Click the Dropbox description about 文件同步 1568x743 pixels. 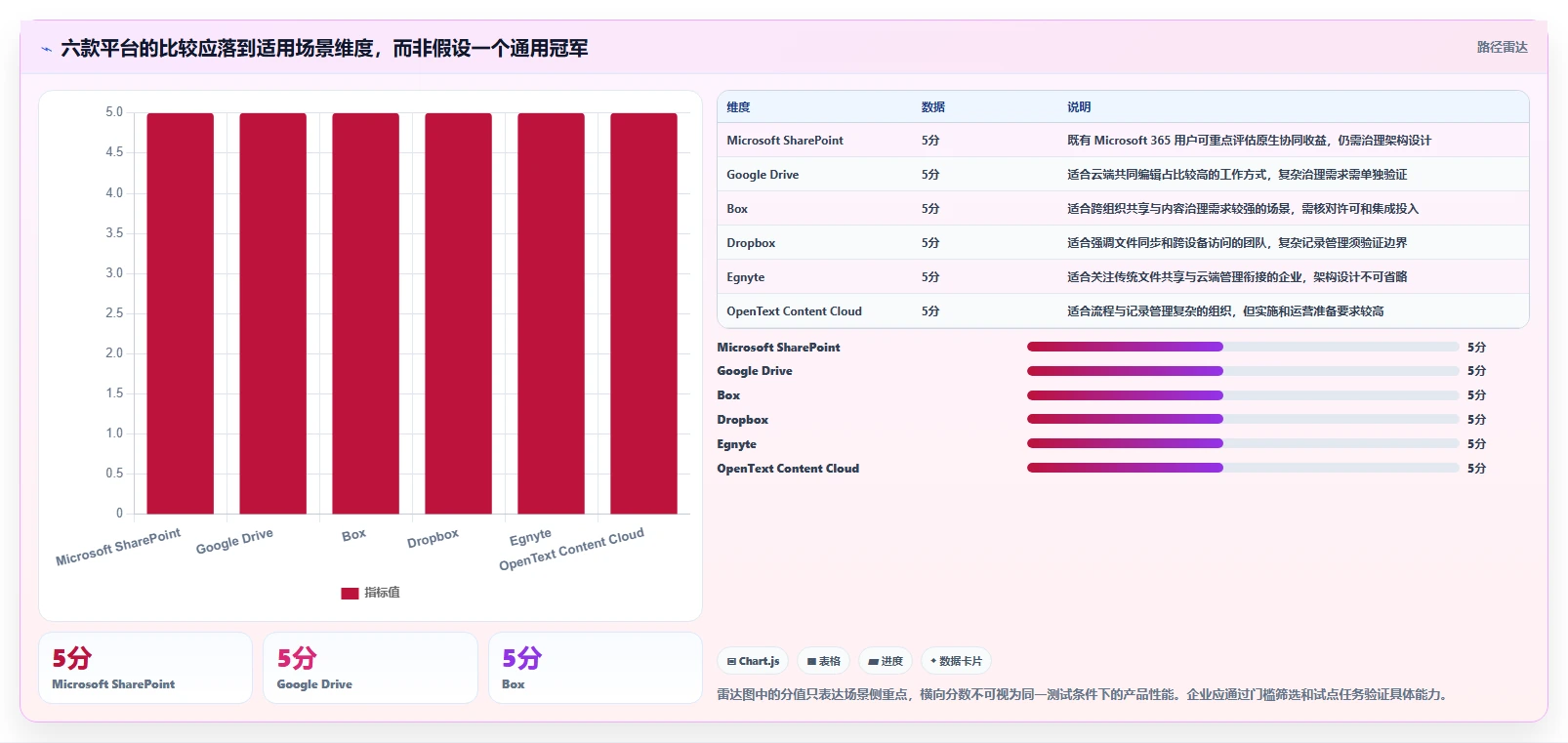click(x=1237, y=243)
